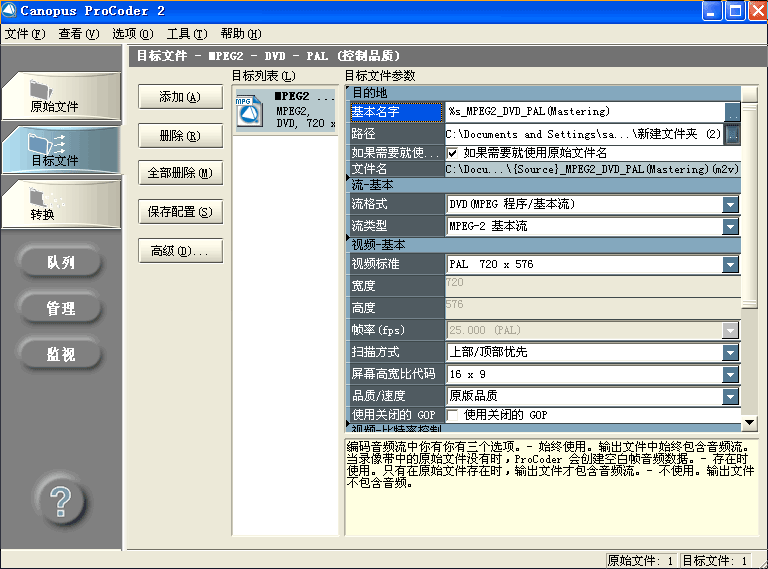This screenshot has height=569, width=768.
Task: Select the MPEG2 target icon in target list
Action: (x=250, y=111)
